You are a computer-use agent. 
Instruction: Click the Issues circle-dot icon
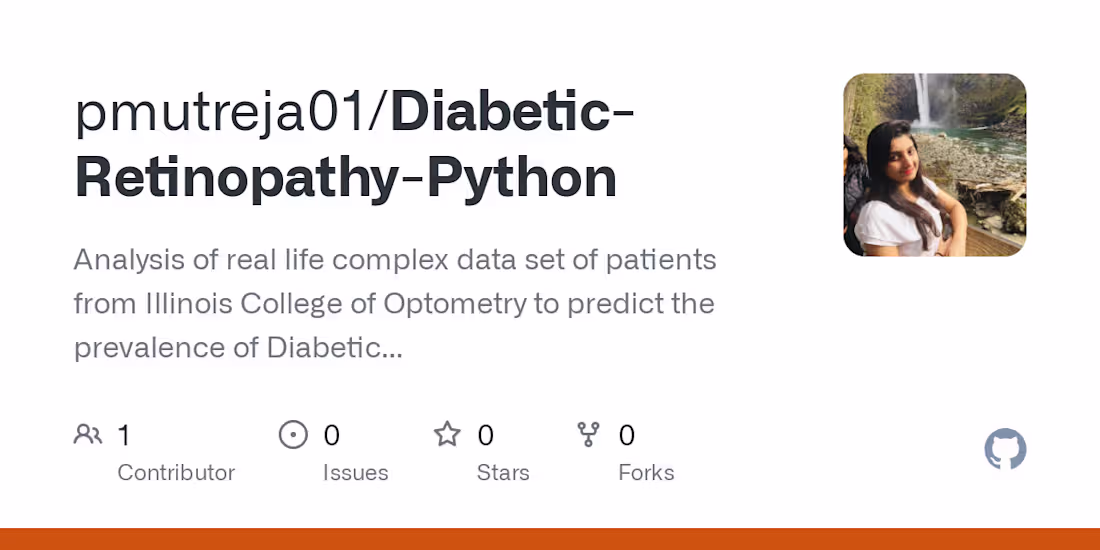point(293,434)
